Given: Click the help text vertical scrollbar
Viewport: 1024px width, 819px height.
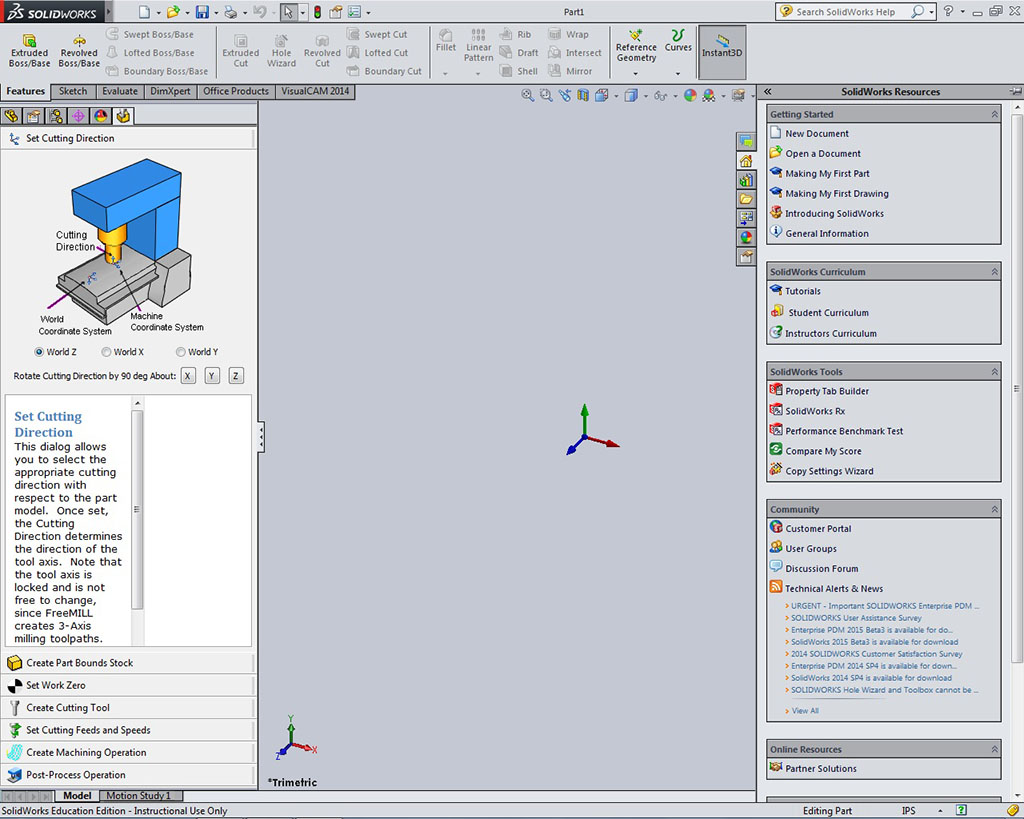Looking at the screenshot, I should click(138, 509).
